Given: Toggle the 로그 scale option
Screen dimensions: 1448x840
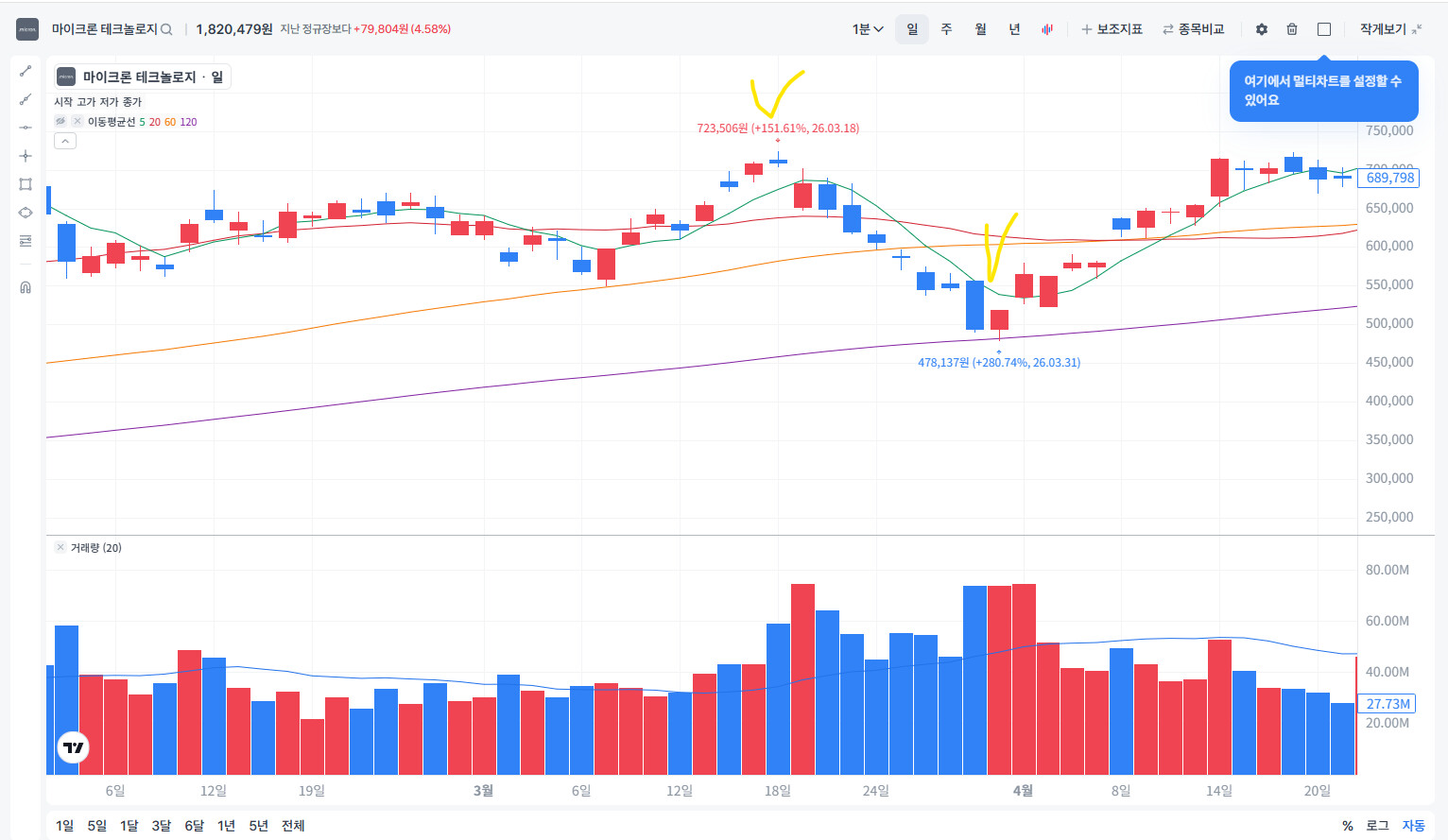Looking at the screenshot, I should [1377, 826].
